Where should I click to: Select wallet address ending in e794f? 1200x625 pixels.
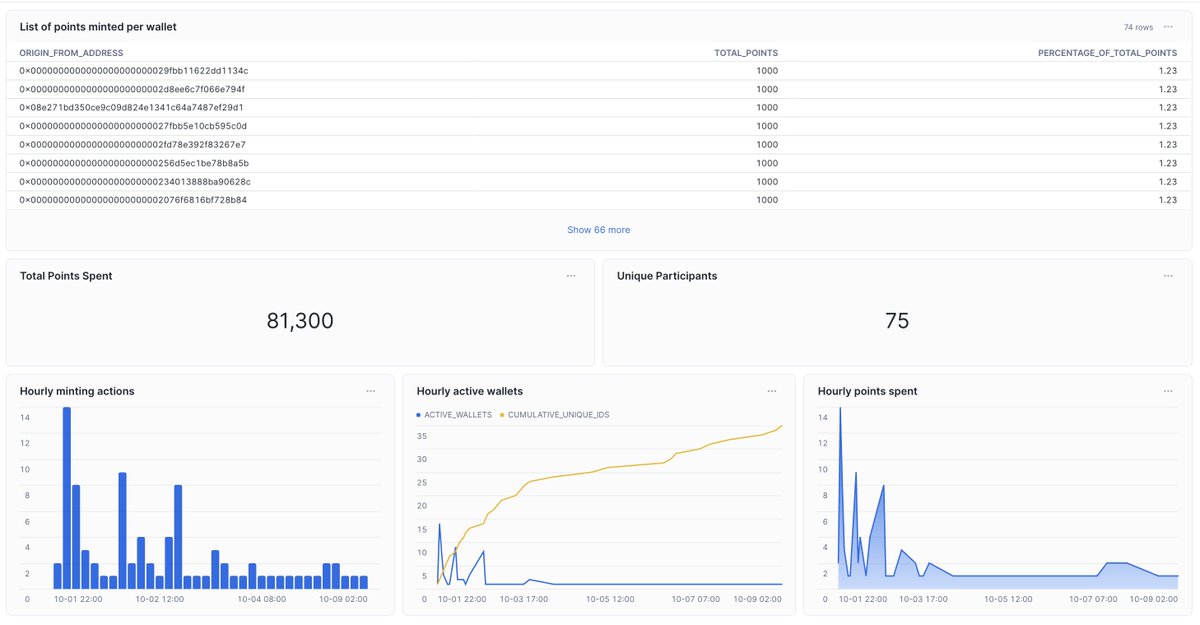coord(132,89)
